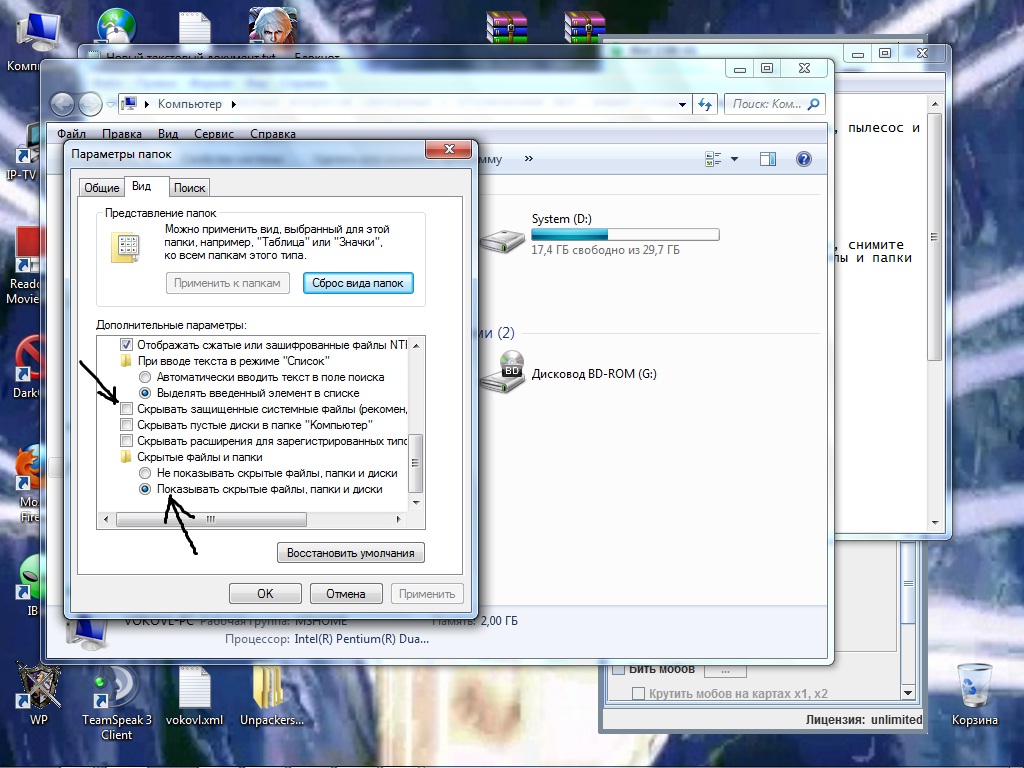Click the breadcrumb arrow before Компьютер
This screenshot has width=1024, height=768.
tap(146, 104)
